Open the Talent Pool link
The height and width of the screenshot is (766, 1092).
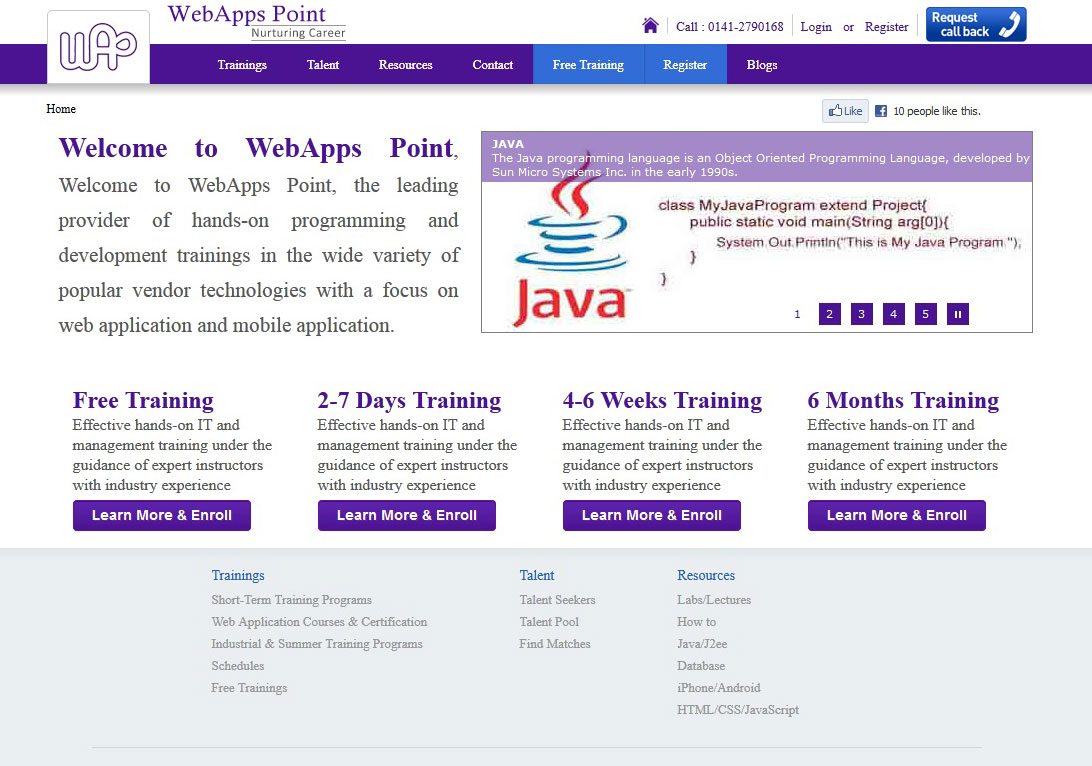click(549, 622)
